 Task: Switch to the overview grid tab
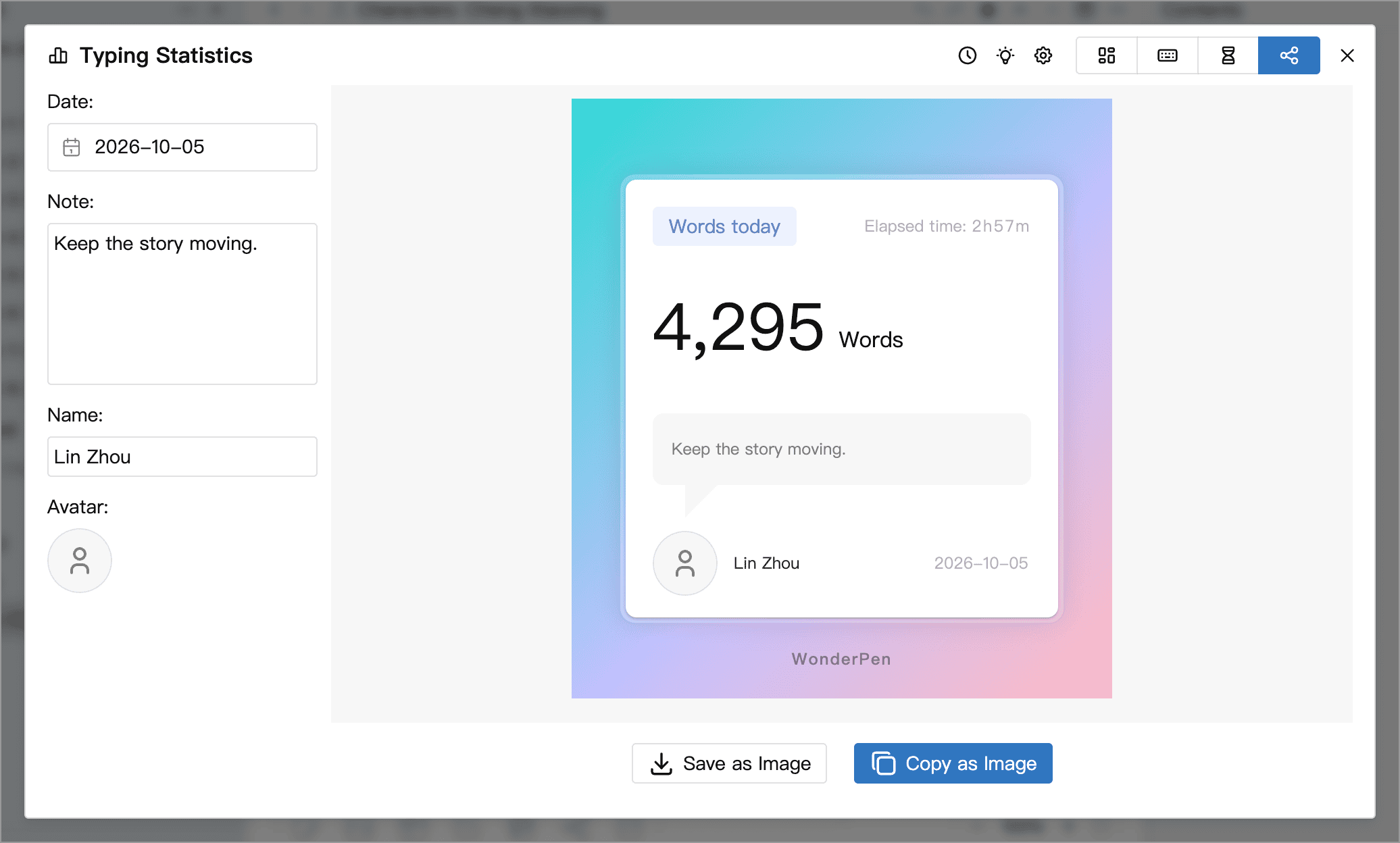pos(1107,55)
